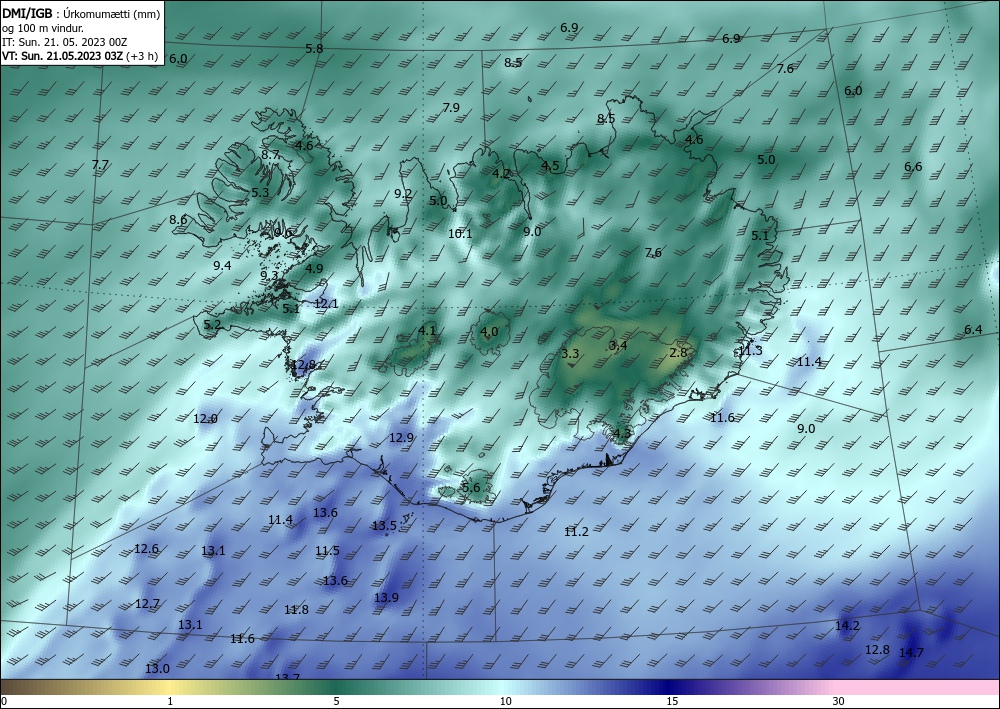
Task: Click the value 9.2 on the map
Action: pos(402,194)
